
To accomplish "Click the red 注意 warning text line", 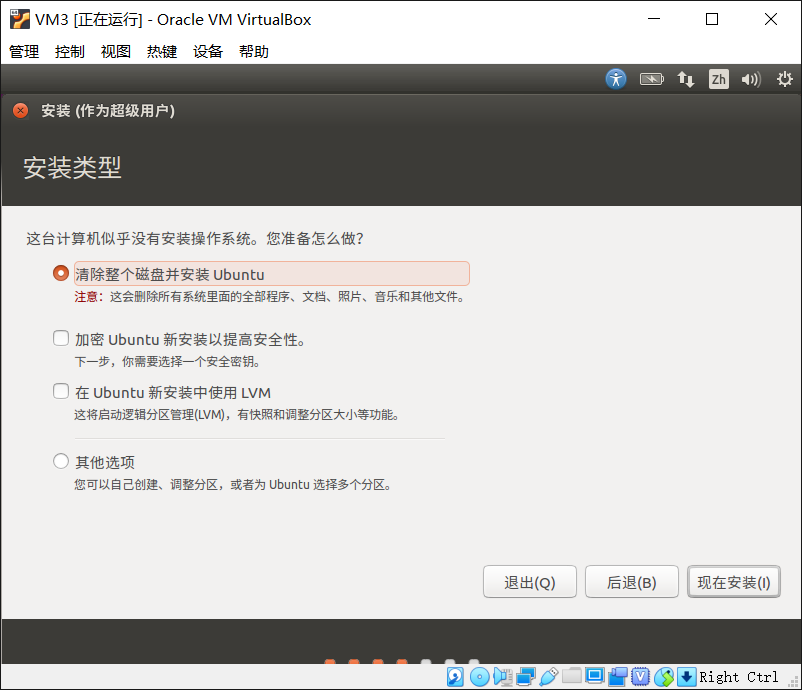I will (x=270, y=297).
